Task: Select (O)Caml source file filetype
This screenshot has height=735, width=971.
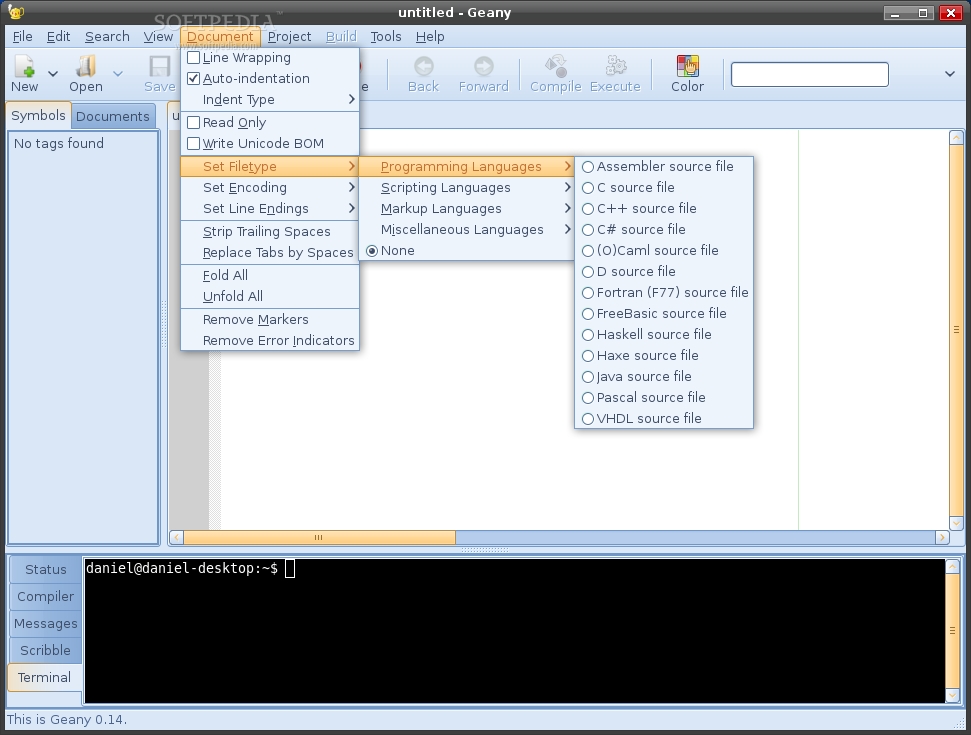Action: [x=664, y=251]
